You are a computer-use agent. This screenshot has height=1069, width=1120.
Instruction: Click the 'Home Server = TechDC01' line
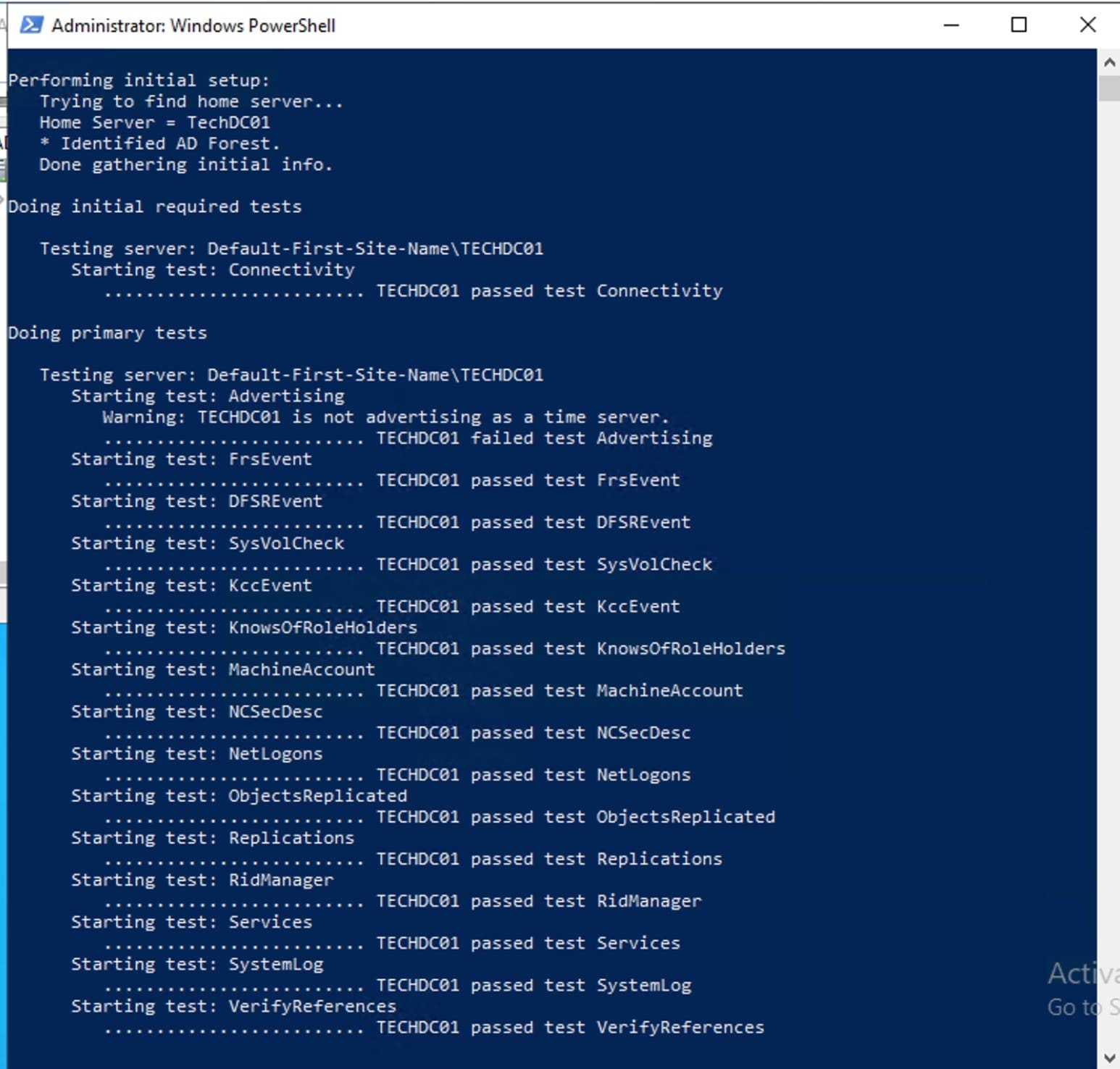tap(154, 122)
